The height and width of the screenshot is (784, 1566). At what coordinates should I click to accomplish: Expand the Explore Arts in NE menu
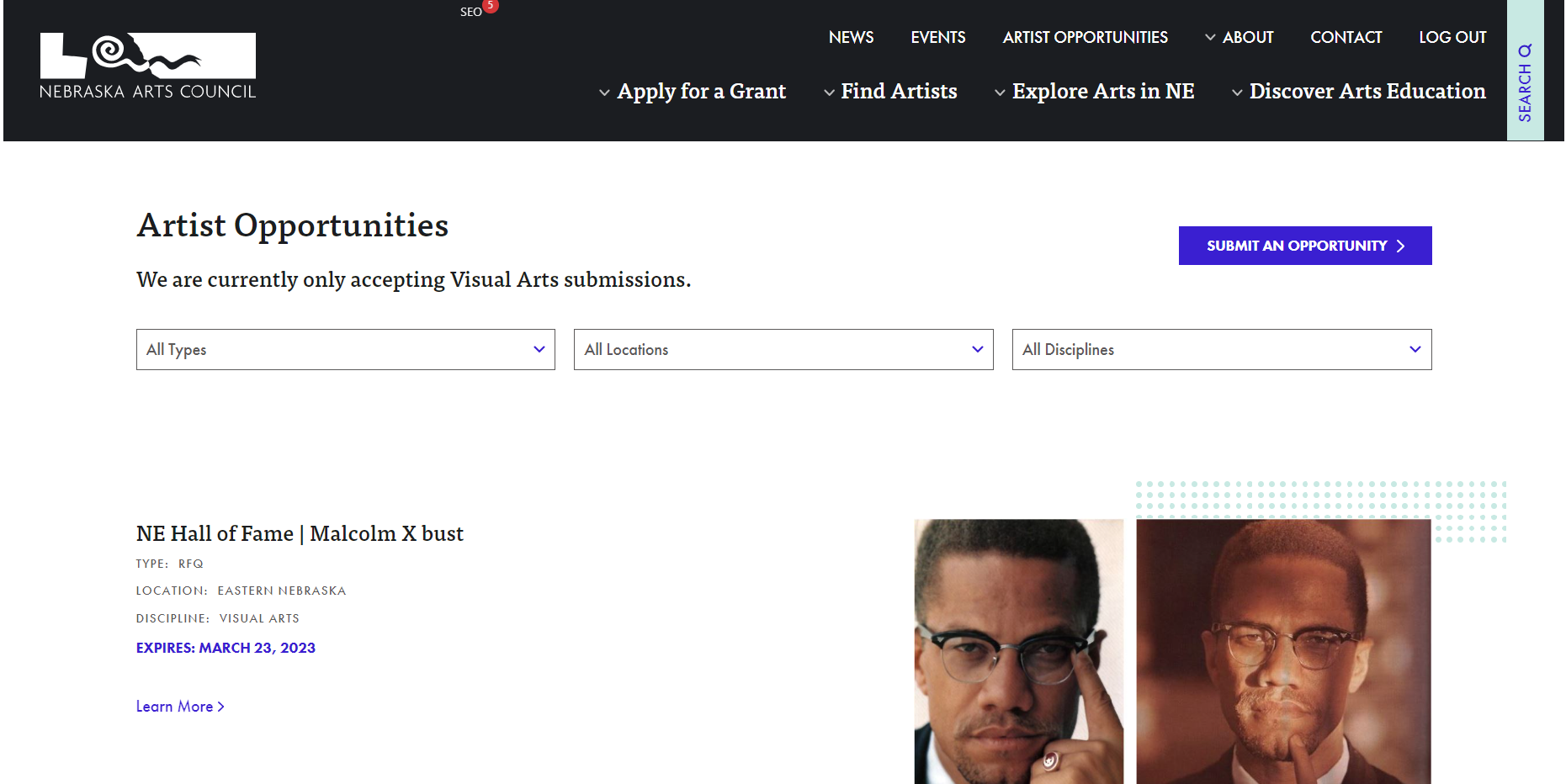(x=1094, y=91)
